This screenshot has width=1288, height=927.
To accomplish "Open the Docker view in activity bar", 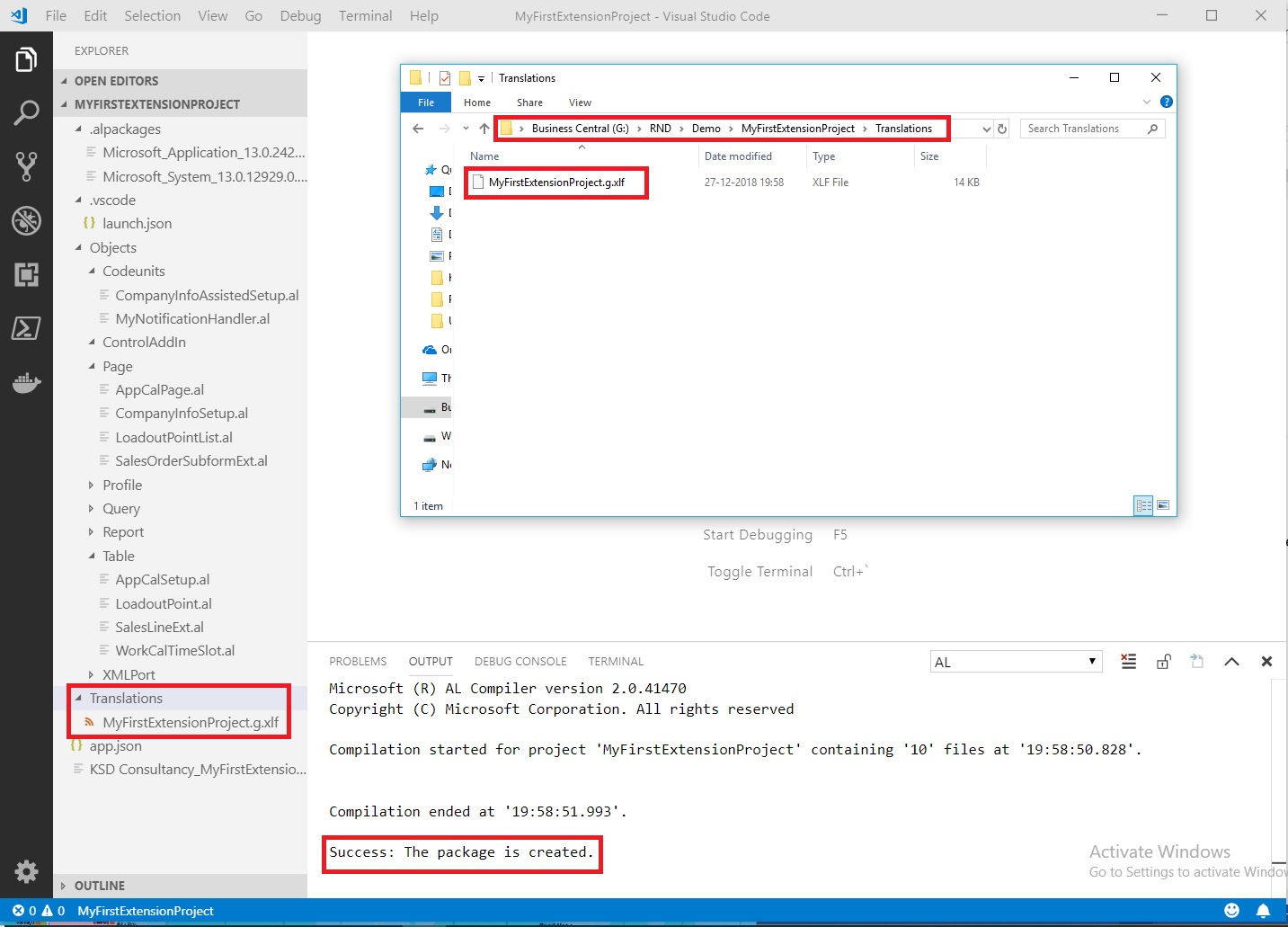I will (26, 383).
